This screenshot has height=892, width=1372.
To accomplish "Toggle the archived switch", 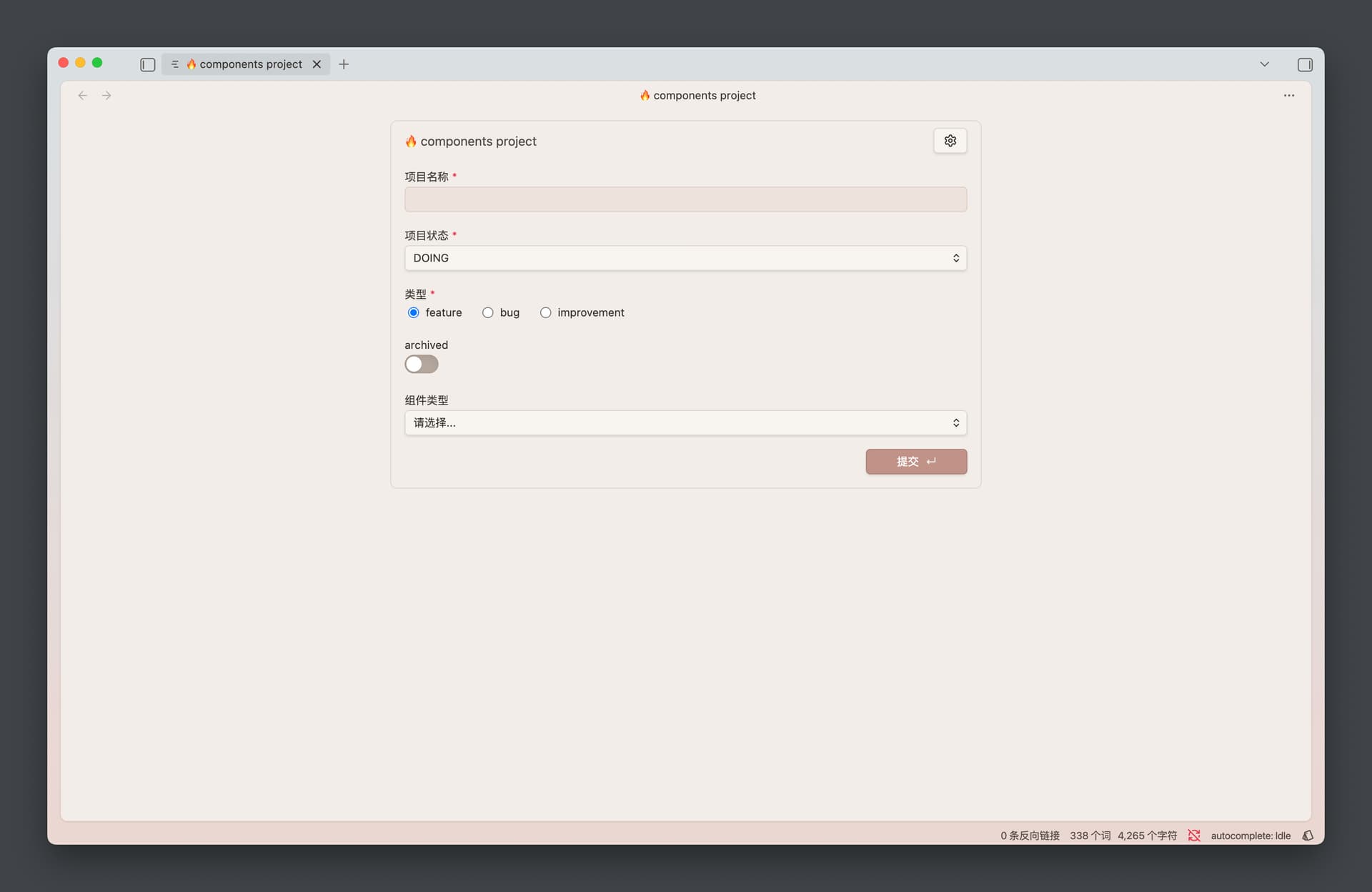I will [422, 365].
